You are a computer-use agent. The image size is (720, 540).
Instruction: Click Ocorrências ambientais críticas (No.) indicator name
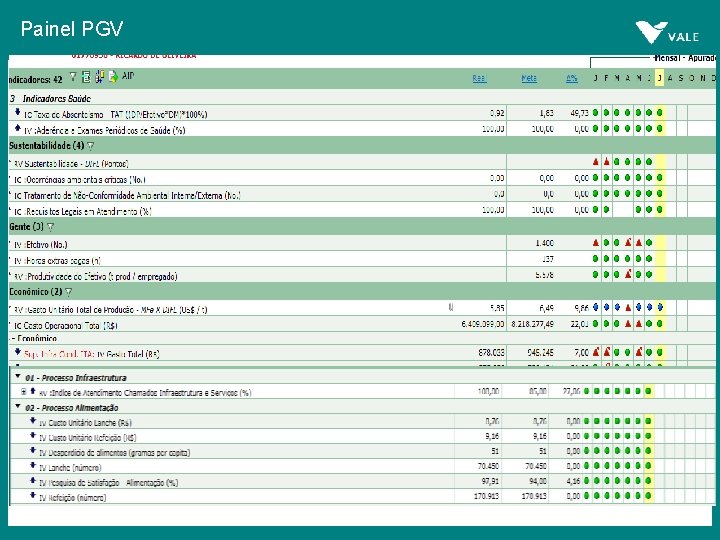click(80, 180)
